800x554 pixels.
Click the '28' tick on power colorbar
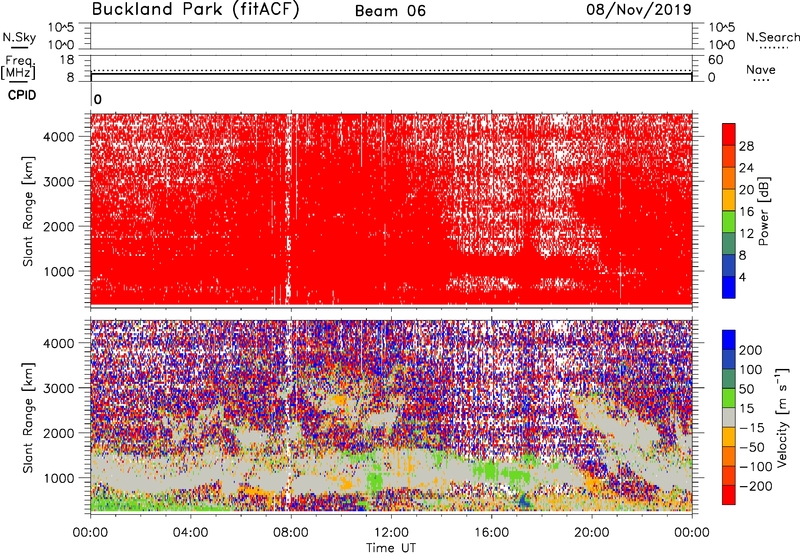pyautogui.click(x=746, y=146)
